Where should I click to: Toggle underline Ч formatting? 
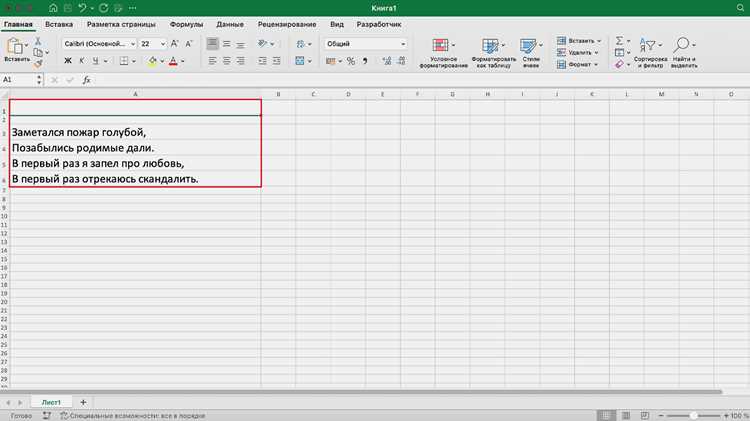[95, 61]
